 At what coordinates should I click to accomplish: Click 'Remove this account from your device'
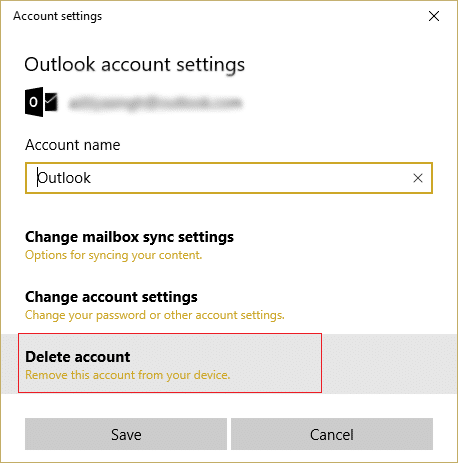128,375
